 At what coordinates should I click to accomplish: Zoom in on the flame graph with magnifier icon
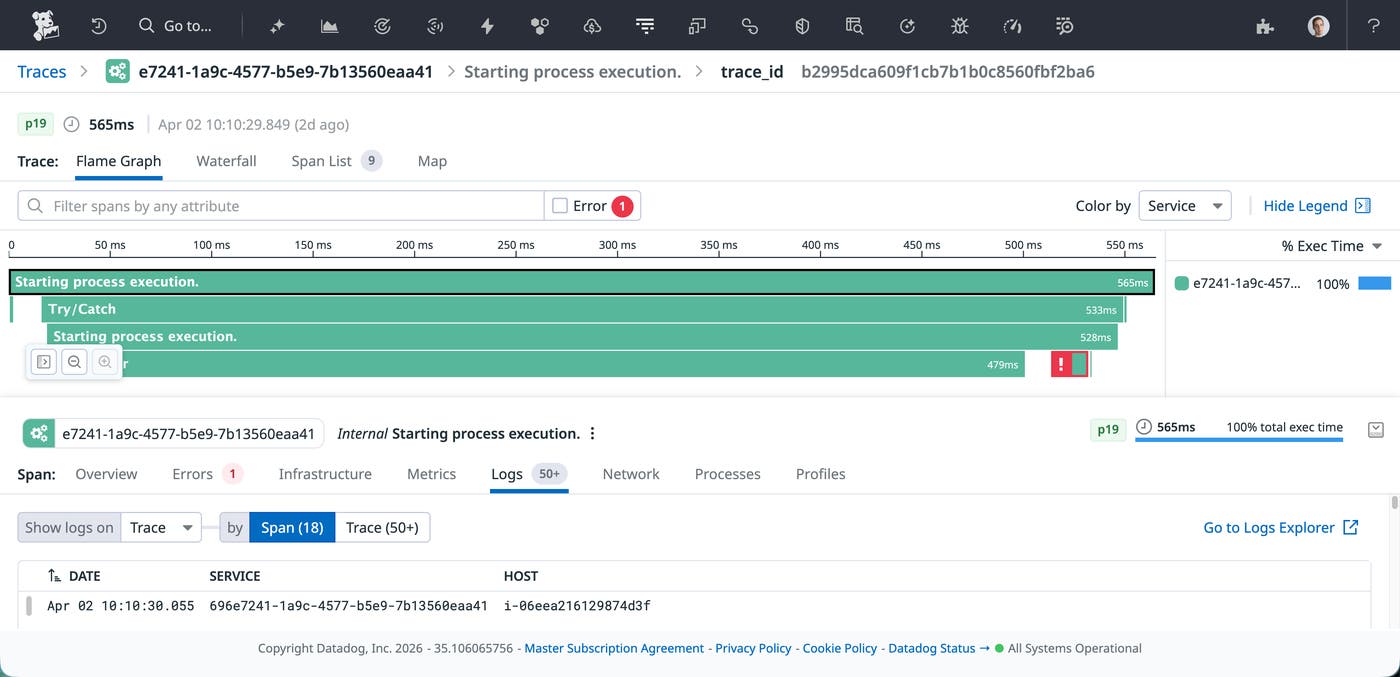(x=105, y=362)
